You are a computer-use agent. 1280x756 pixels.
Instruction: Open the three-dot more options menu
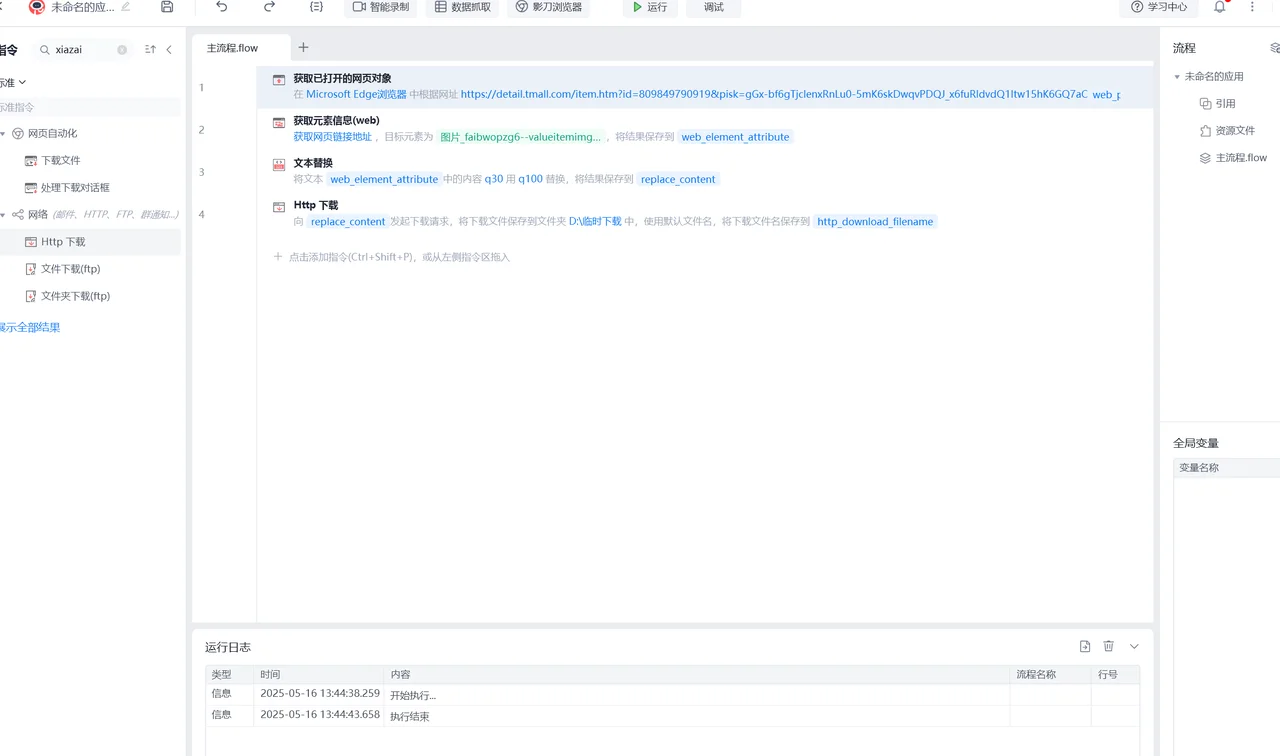point(1252,7)
